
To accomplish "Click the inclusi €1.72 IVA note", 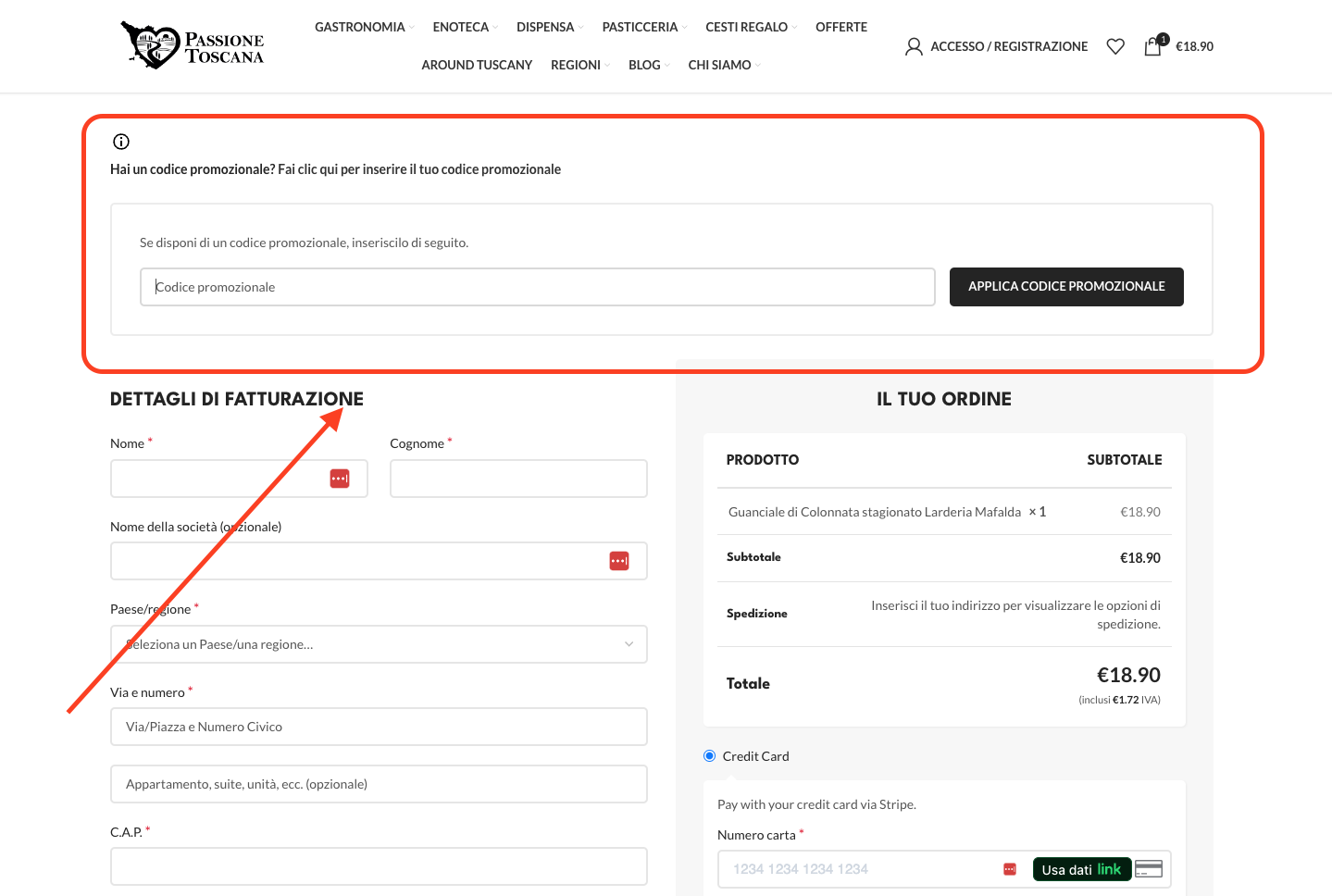I will (1119, 700).
